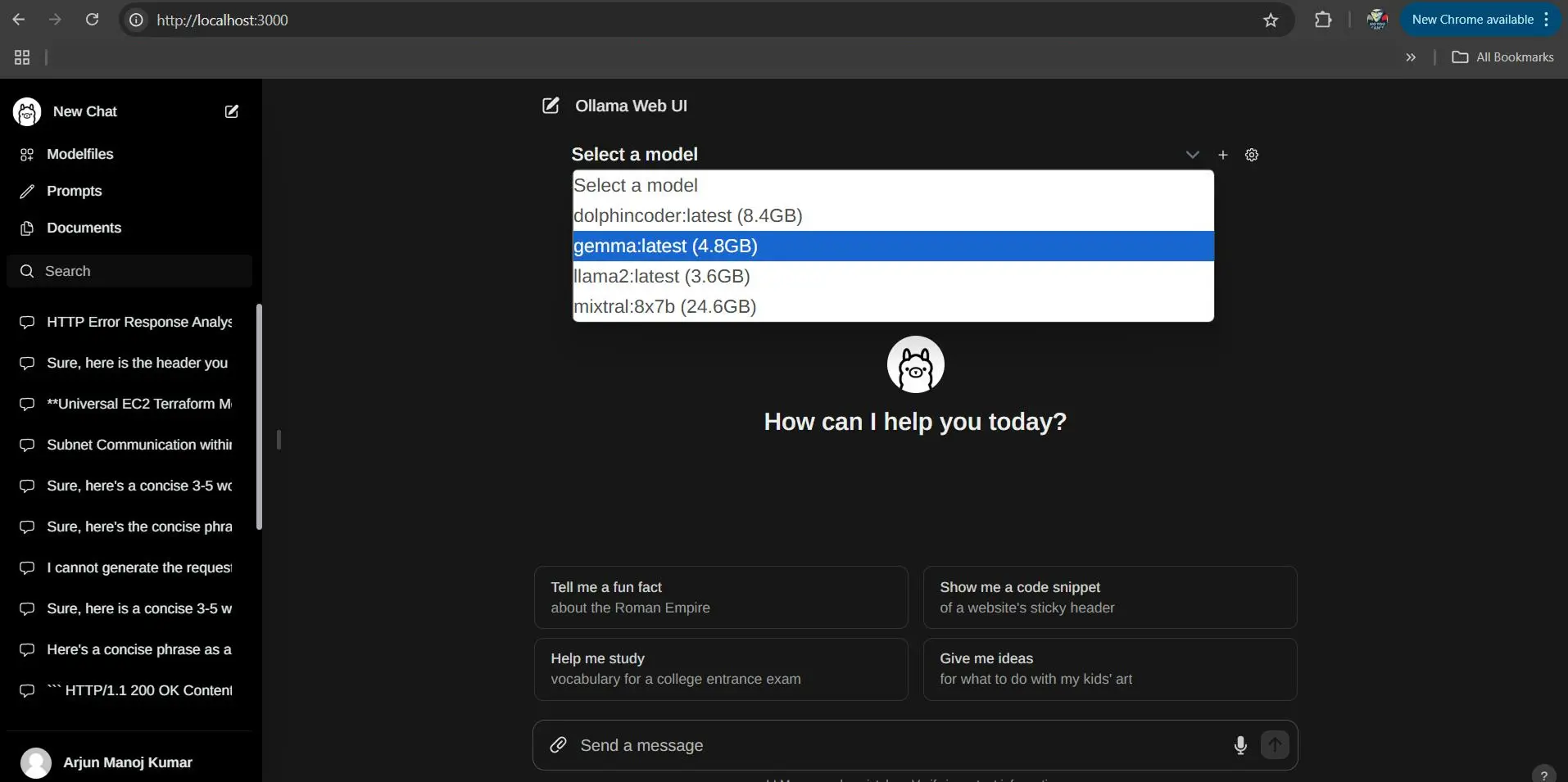Send message with the up-arrow button
The height and width of the screenshot is (782, 1568).
tap(1275, 745)
